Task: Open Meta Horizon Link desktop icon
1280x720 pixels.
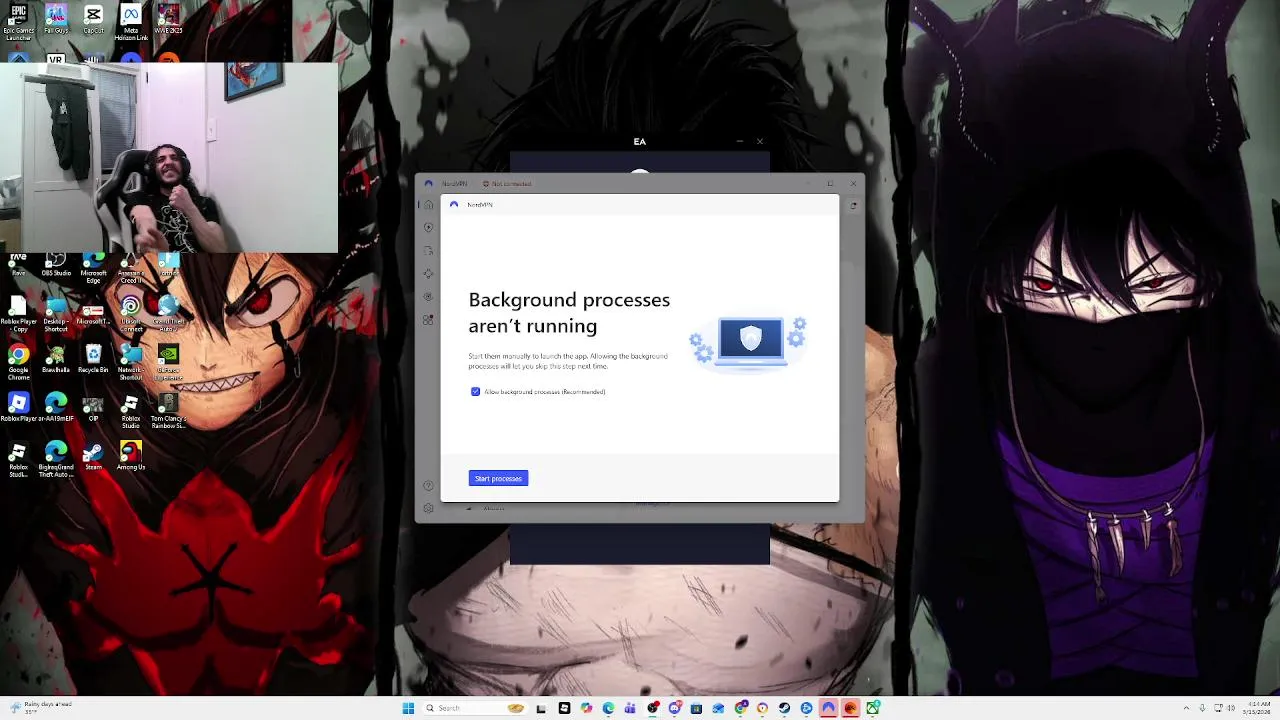Action: [x=131, y=22]
